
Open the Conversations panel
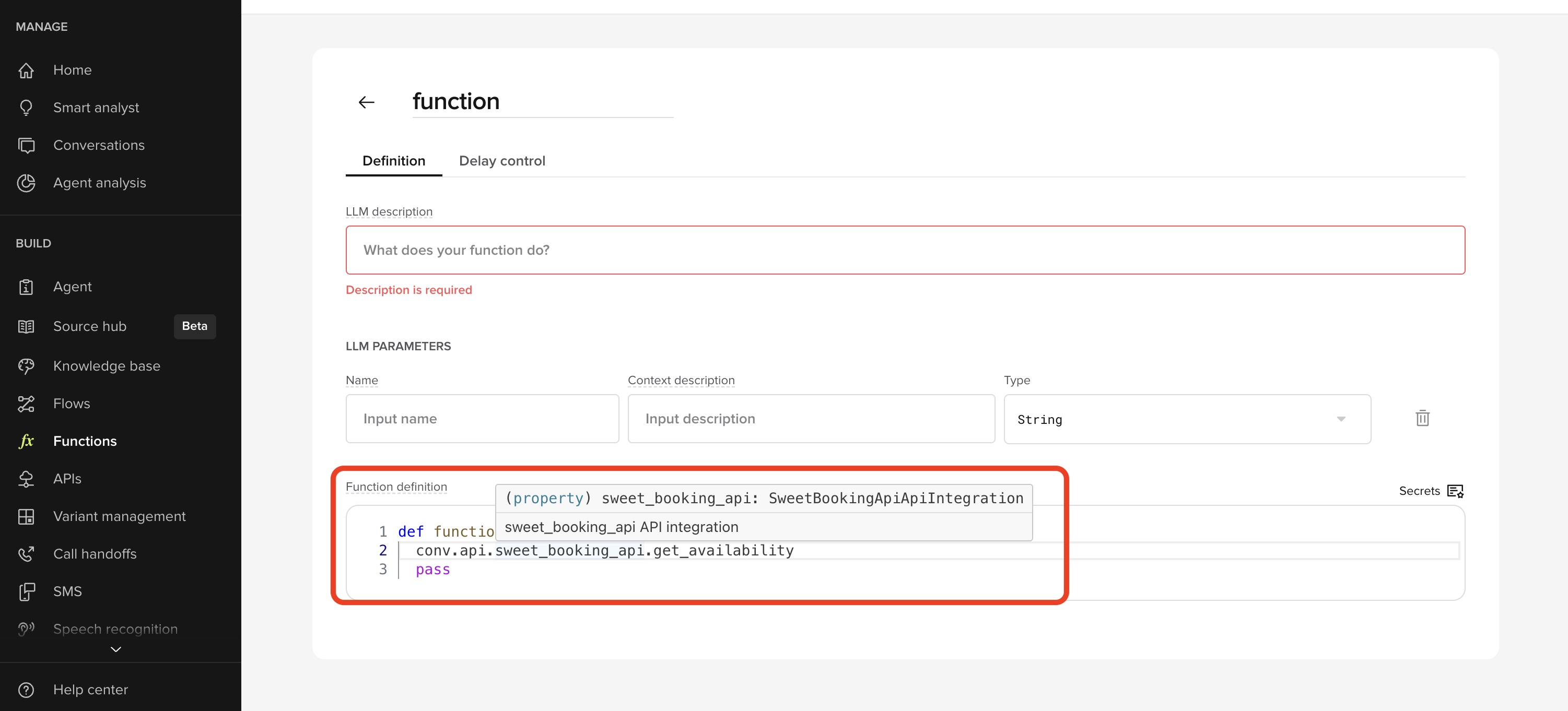point(99,145)
